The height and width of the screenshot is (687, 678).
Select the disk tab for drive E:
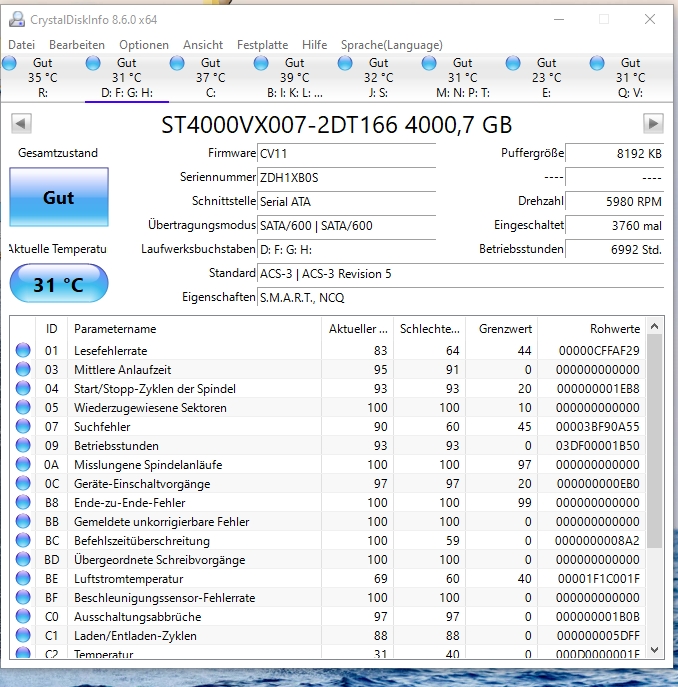(x=546, y=78)
